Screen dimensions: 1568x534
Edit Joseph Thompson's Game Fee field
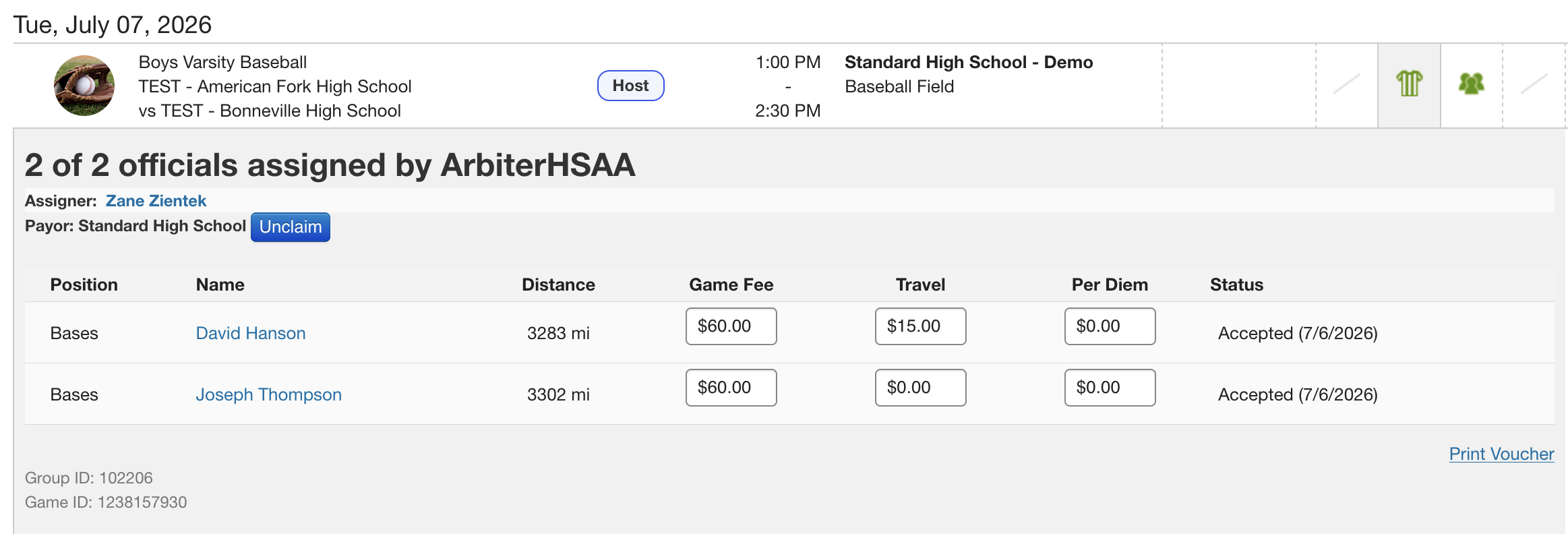(x=731, y=388)
